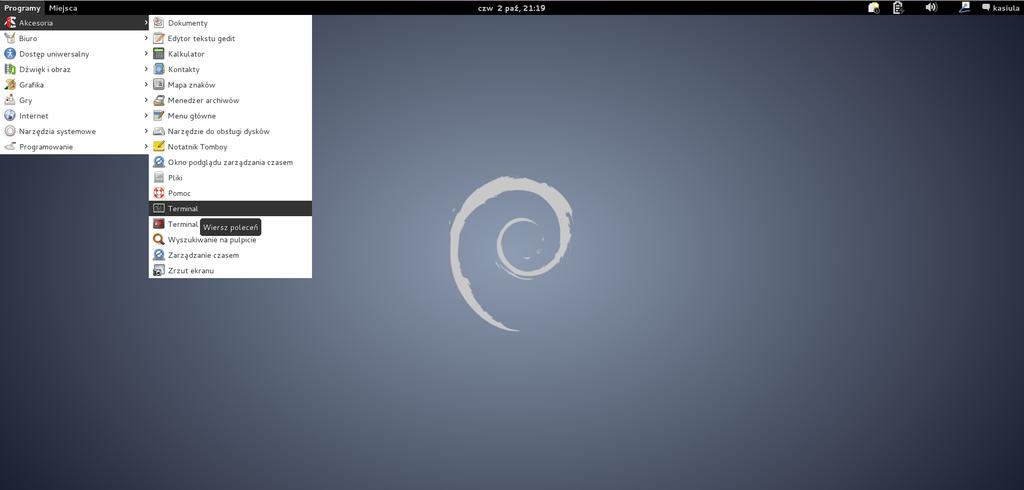1024x490 pixels.
Task: Click the clock showing czw 2 paź, 21:19
Action: click(x=512, y=8)
